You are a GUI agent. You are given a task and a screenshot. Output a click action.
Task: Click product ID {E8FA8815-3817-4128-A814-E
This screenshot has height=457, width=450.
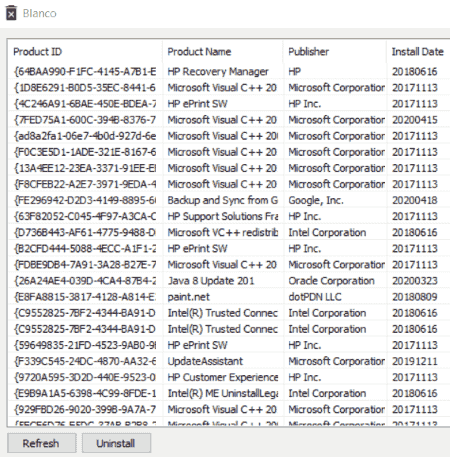pyautogui.click(x=85, y=297)
